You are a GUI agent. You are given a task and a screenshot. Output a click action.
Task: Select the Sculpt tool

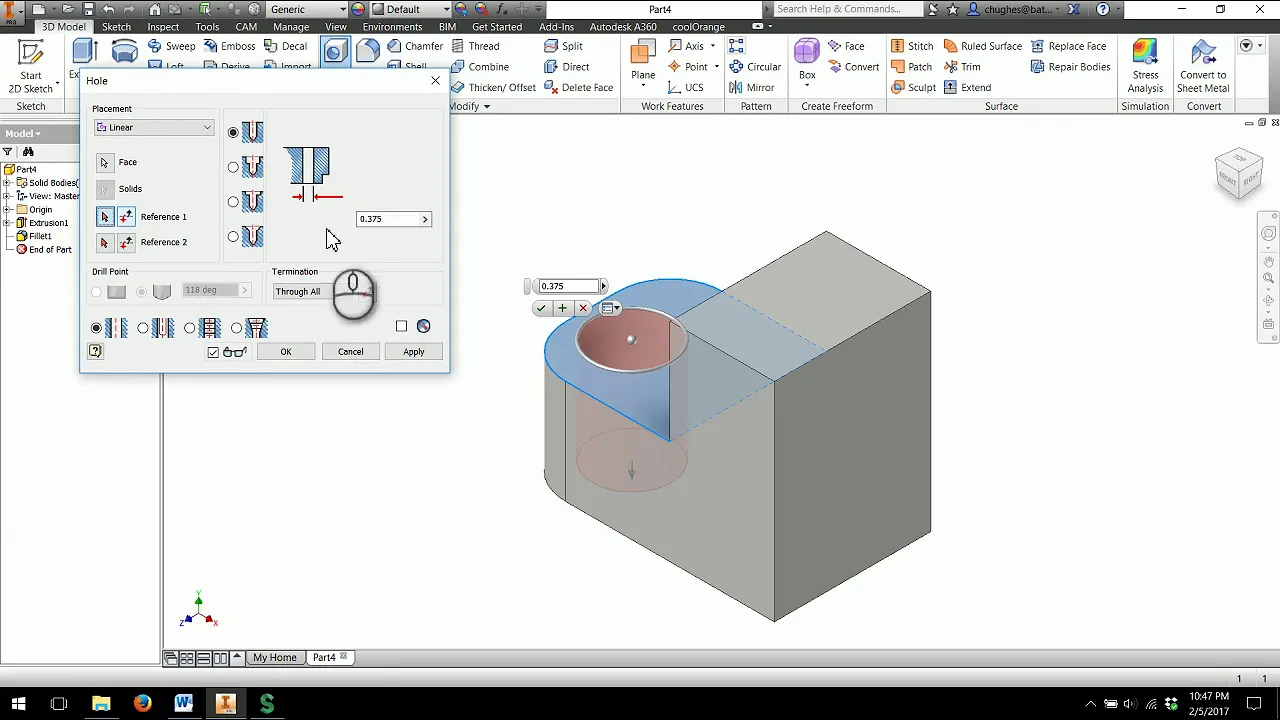tap(913, 88)
